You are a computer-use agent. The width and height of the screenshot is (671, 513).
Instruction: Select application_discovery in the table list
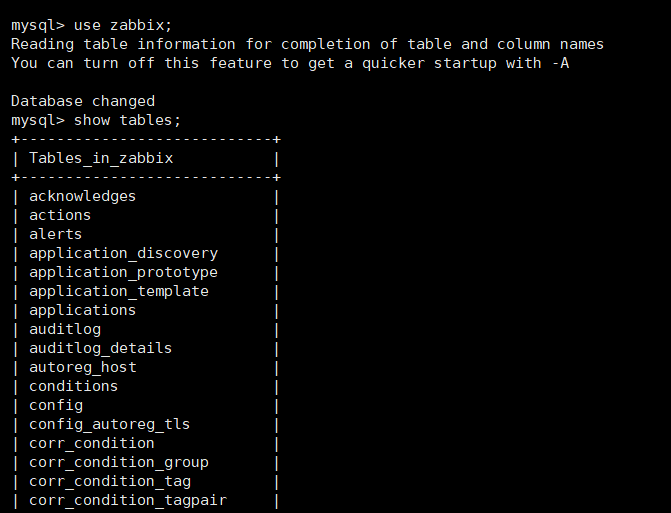(123, 253)
